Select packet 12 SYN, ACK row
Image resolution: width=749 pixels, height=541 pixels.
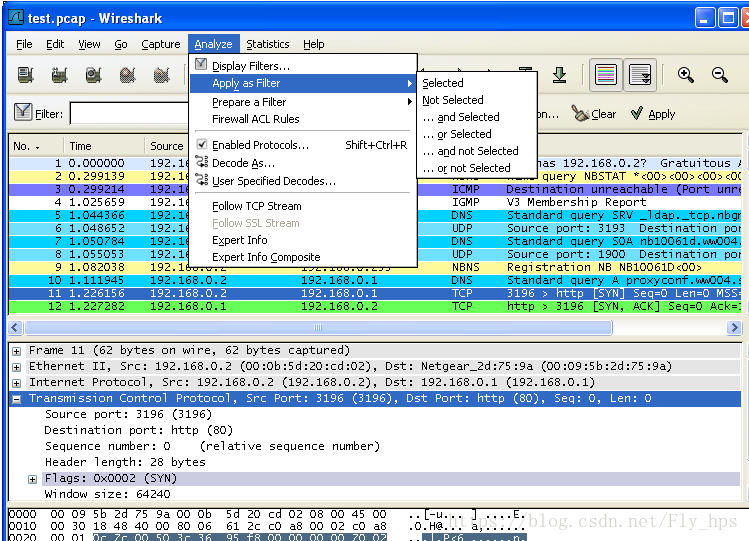[x=375, y=306]
